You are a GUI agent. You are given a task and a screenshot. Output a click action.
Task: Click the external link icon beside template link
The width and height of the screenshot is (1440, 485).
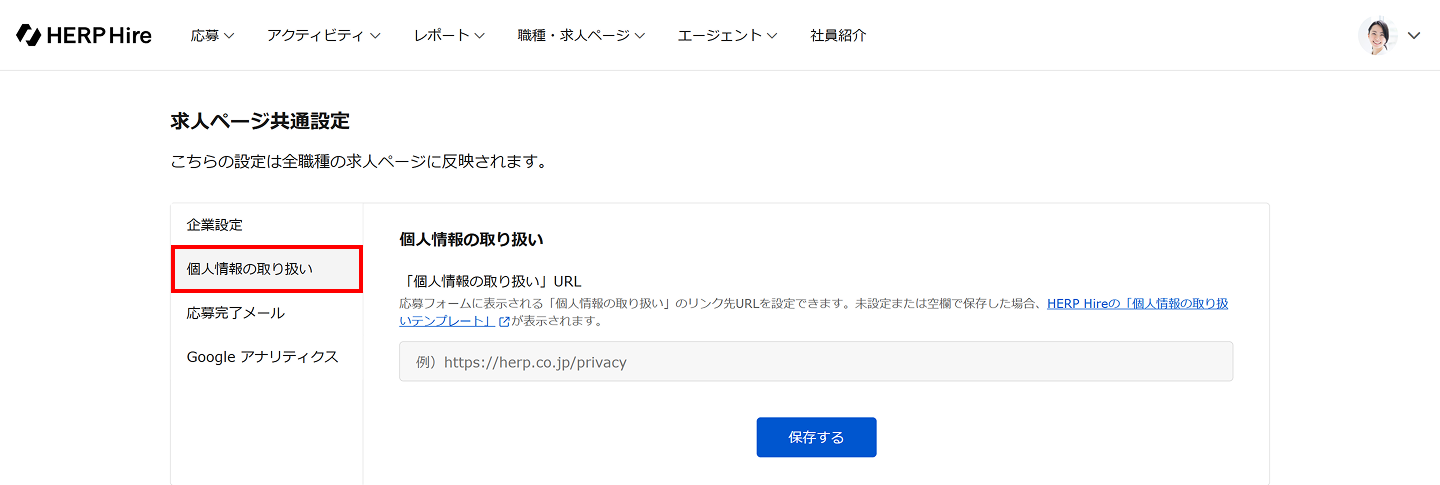pos(504,321)
